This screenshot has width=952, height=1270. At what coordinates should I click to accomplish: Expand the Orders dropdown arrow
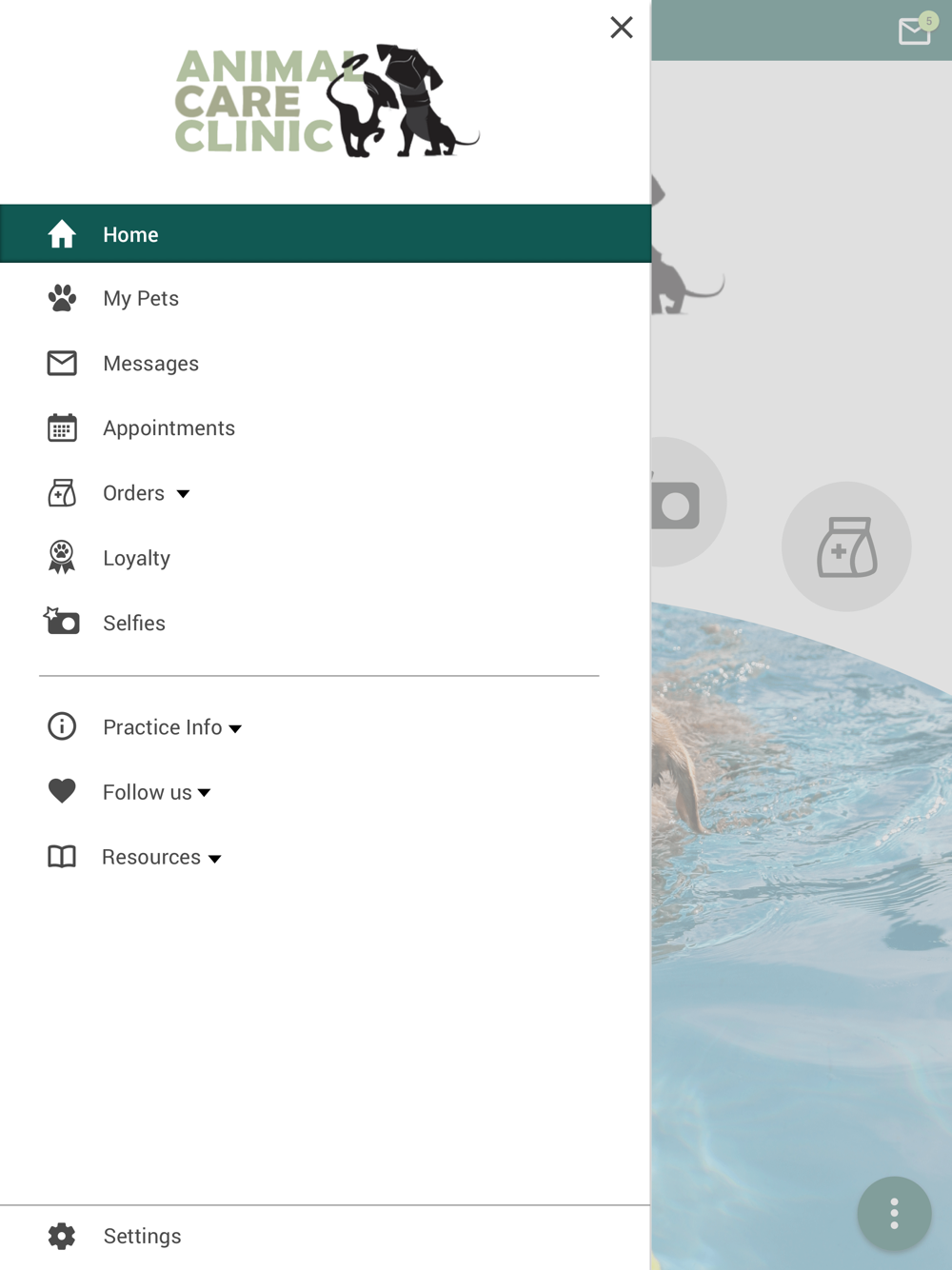(x=183, y=494)
